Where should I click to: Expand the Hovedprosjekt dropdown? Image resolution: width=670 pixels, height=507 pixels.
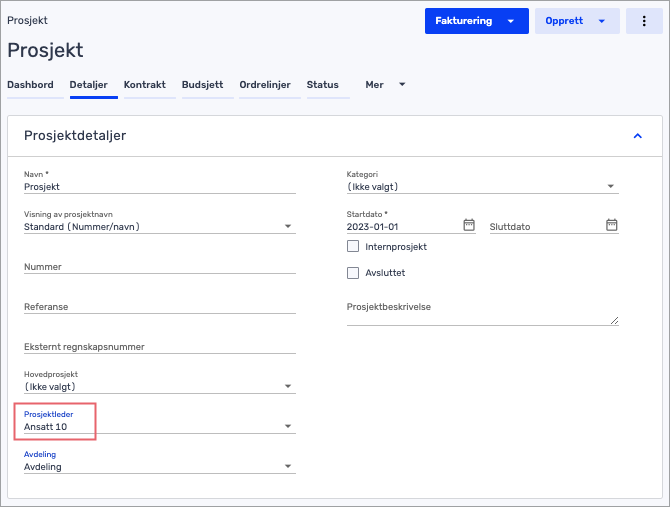tap(160, 387)
